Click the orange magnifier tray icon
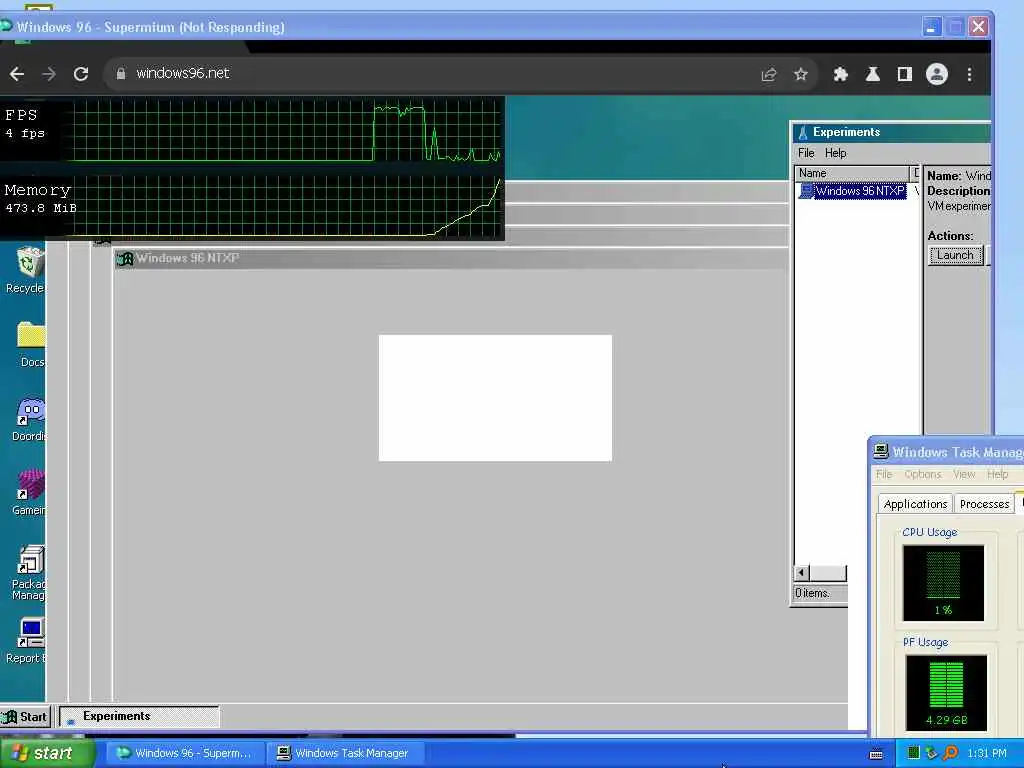The image size is (1024, 768). (x=950, y=753)
